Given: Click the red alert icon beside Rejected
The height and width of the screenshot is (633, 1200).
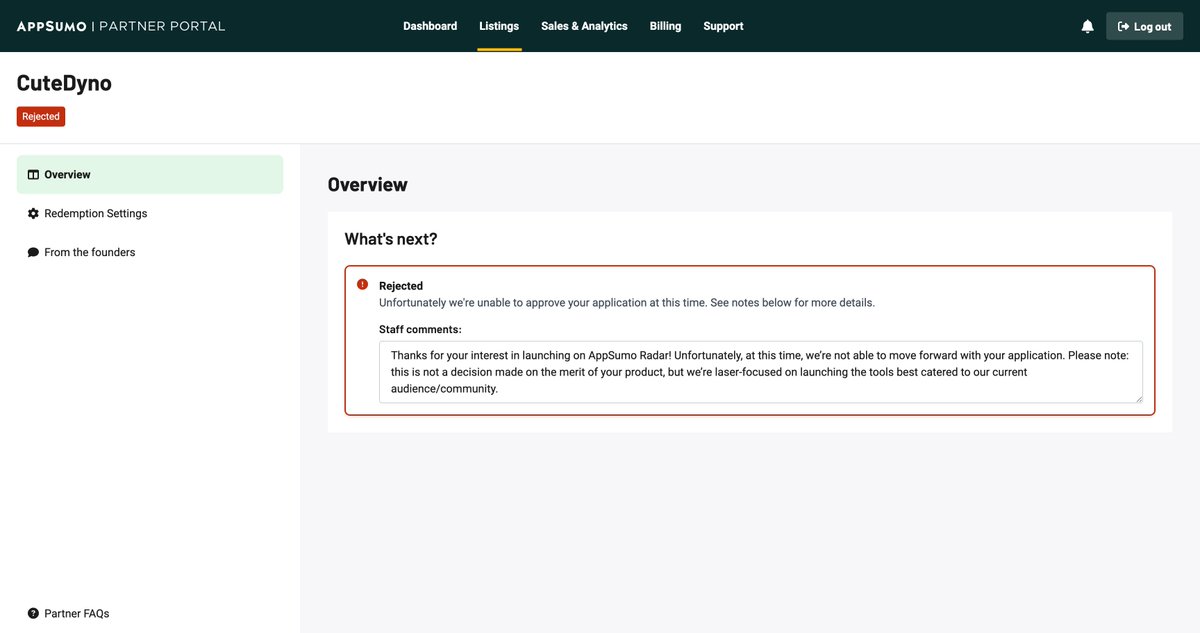Looking at the screenshot, I should (x=362, y=284).
